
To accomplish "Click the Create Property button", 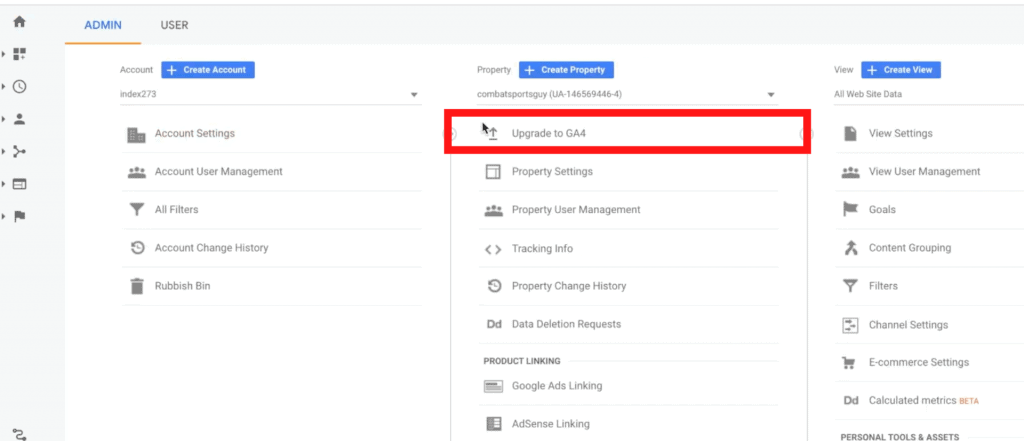I will click(566, 70).
